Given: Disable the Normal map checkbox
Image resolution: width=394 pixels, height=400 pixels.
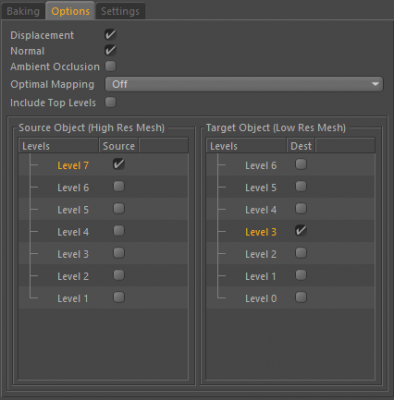Looking at the screenshot, I should pos(110,51).
